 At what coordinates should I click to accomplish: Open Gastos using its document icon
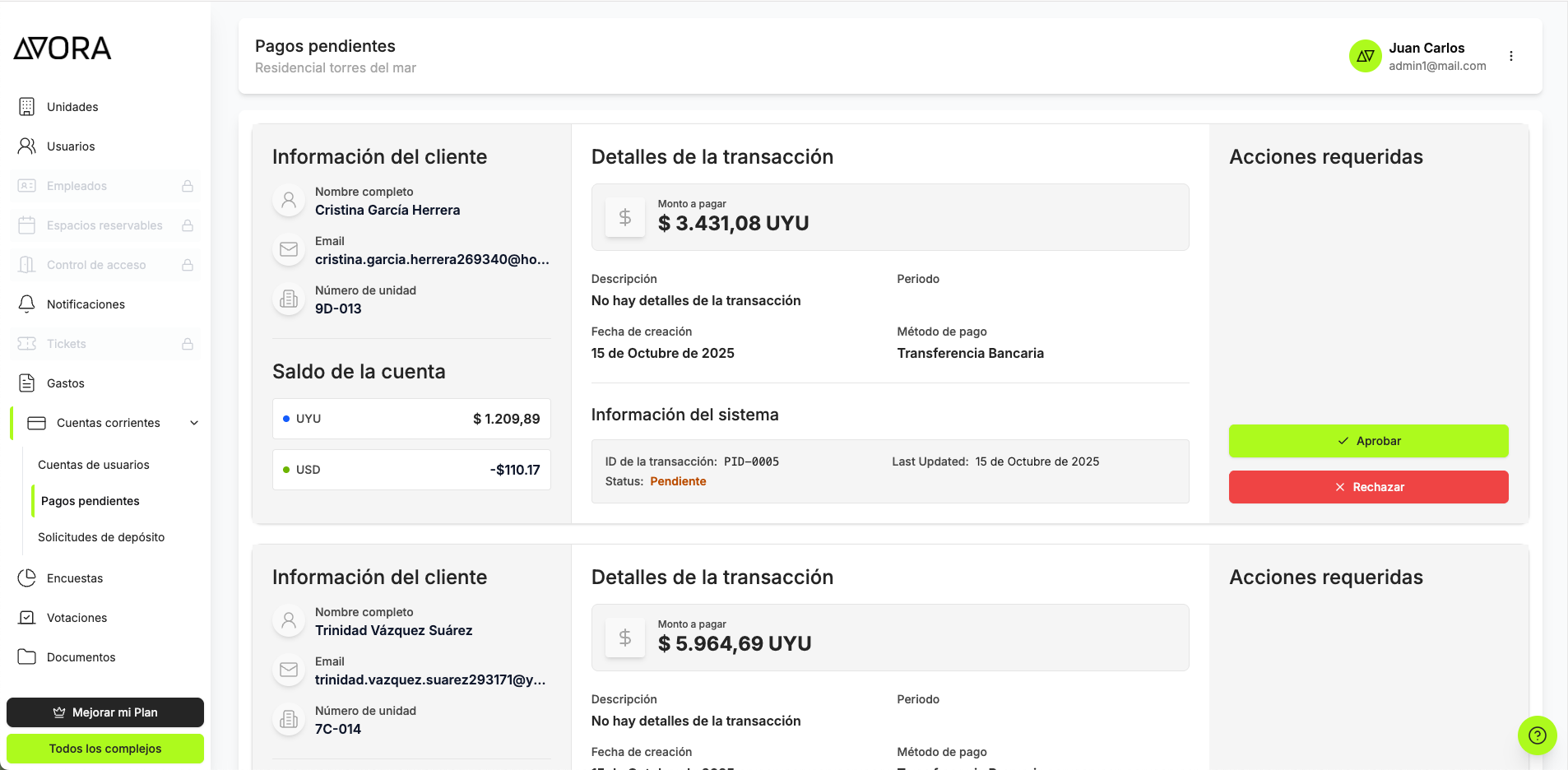[27, 383]
